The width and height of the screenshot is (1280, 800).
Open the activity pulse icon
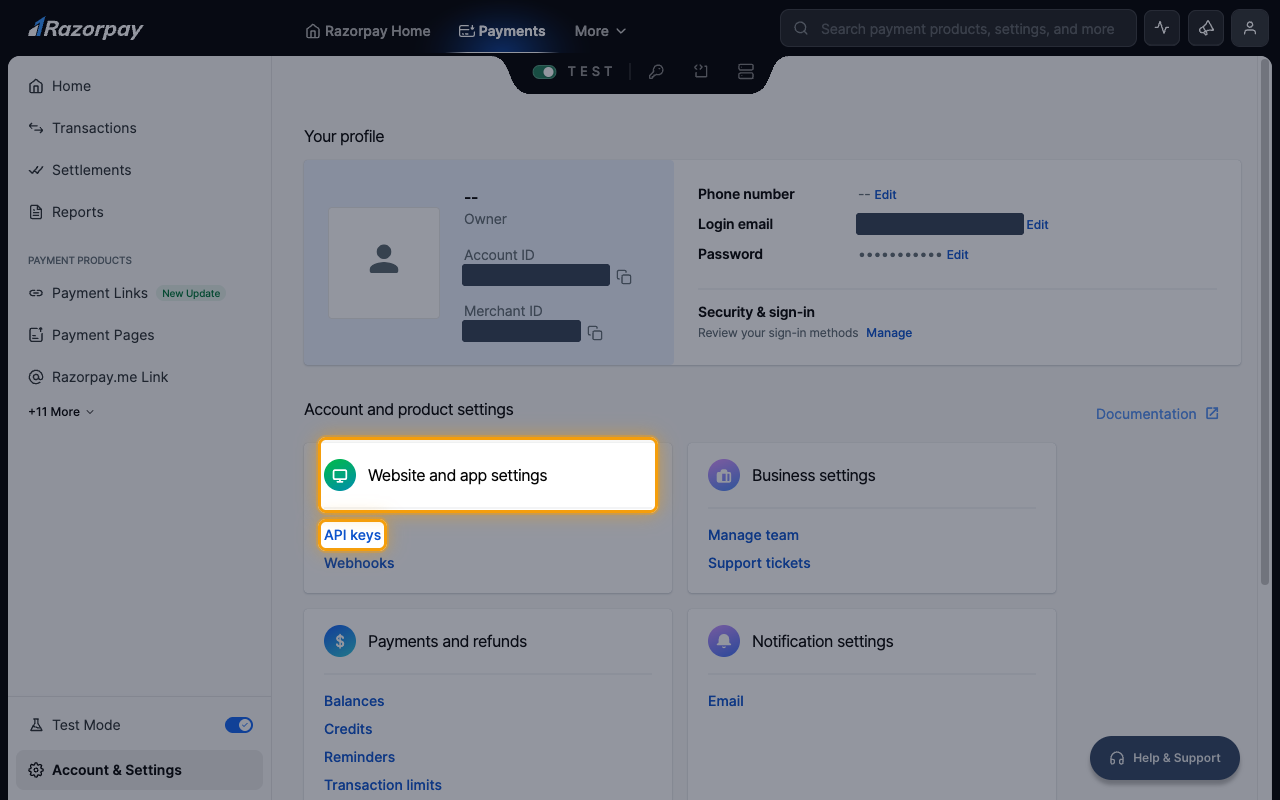tap(1162, 29)
